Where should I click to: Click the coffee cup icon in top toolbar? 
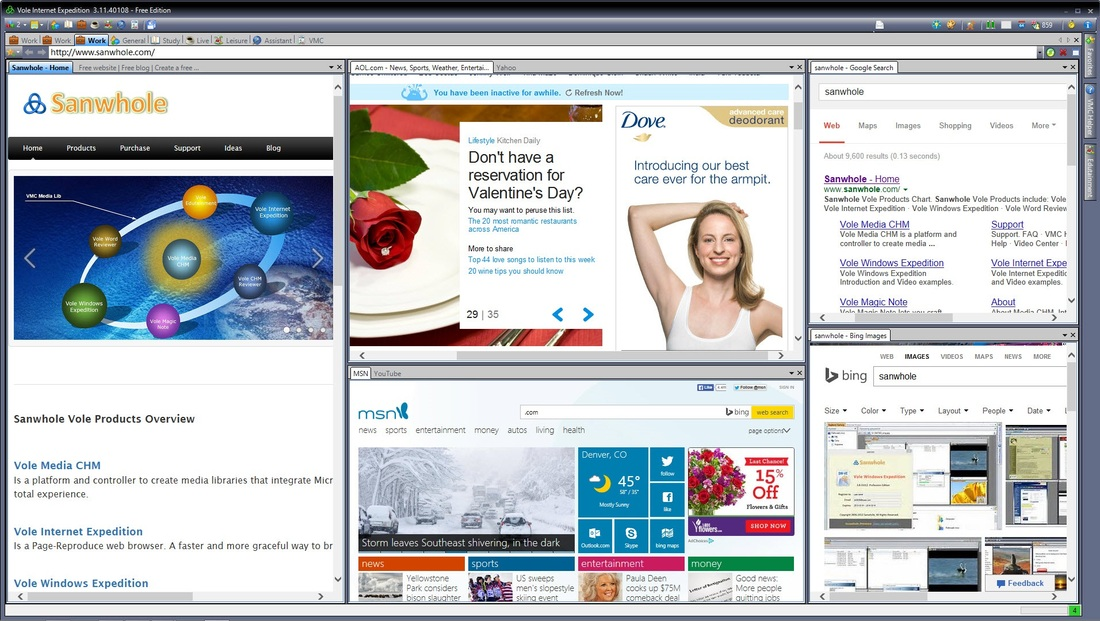point(95,25)
